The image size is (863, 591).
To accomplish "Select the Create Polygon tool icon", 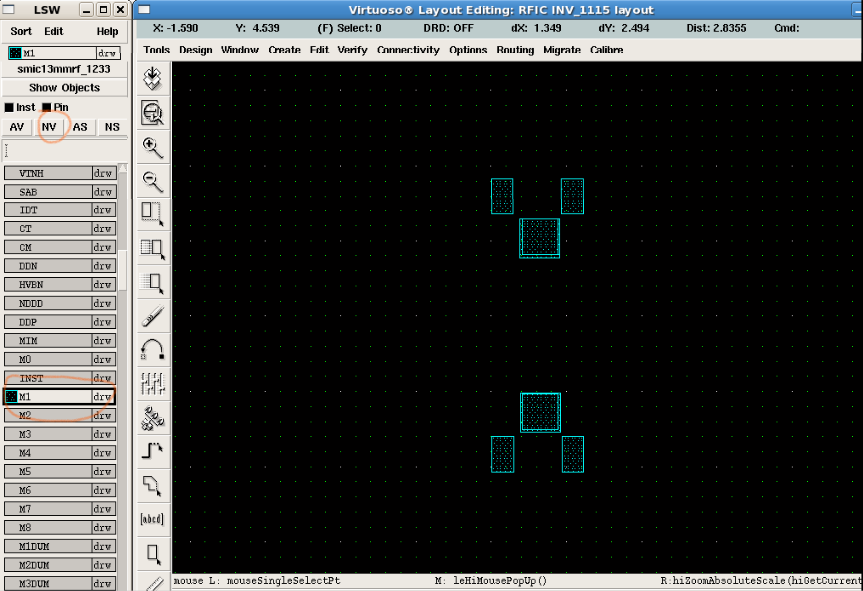I will point(152,485).
